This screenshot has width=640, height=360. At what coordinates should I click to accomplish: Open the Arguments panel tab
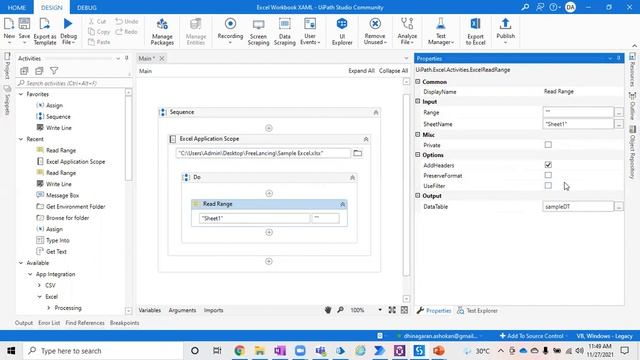[x=182, y=310]
